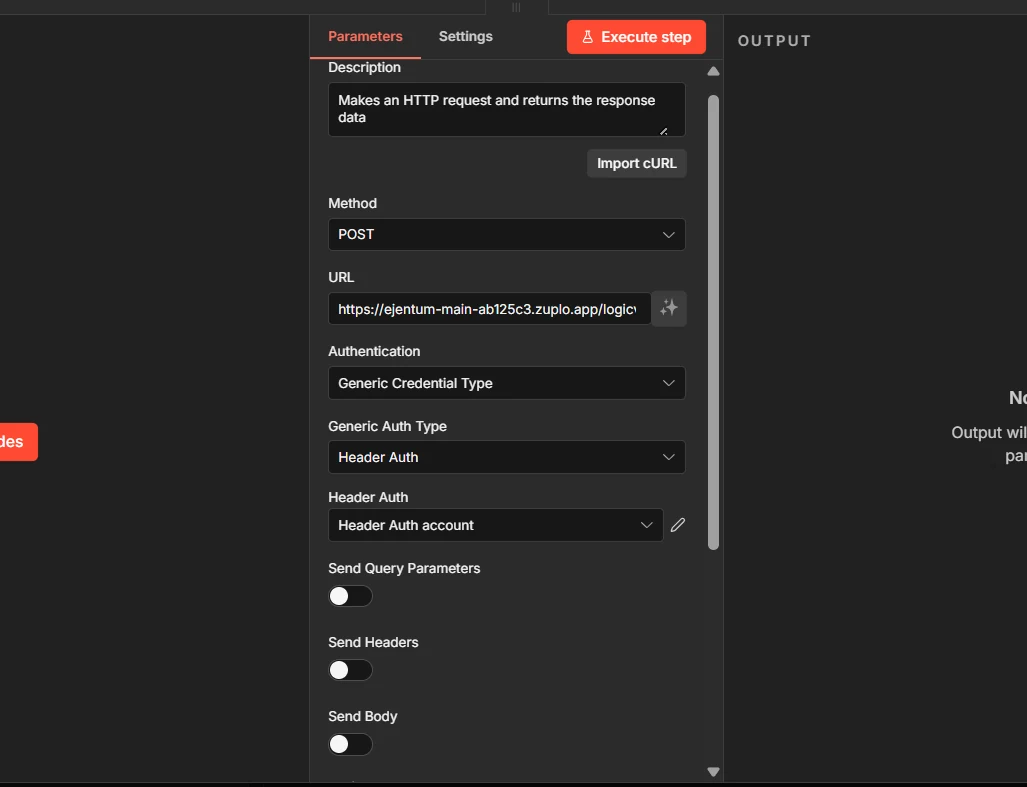Open the Method dropdown showing POST

pos(506,234)
